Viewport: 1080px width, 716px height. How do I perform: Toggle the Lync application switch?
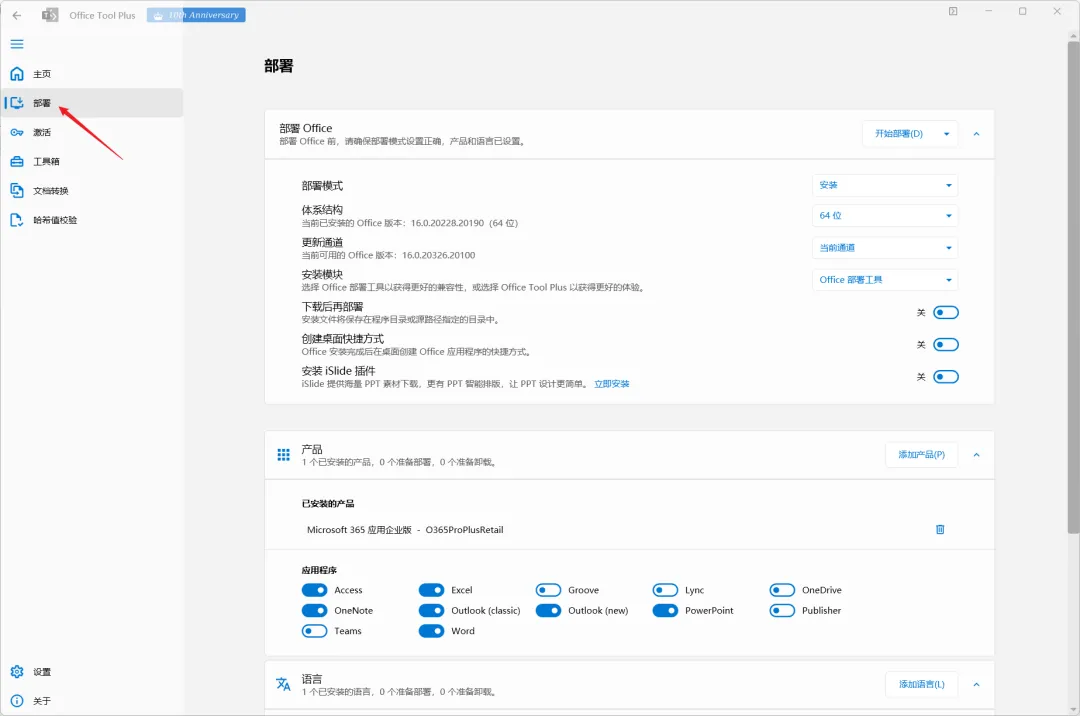click(x=665, y=590)
